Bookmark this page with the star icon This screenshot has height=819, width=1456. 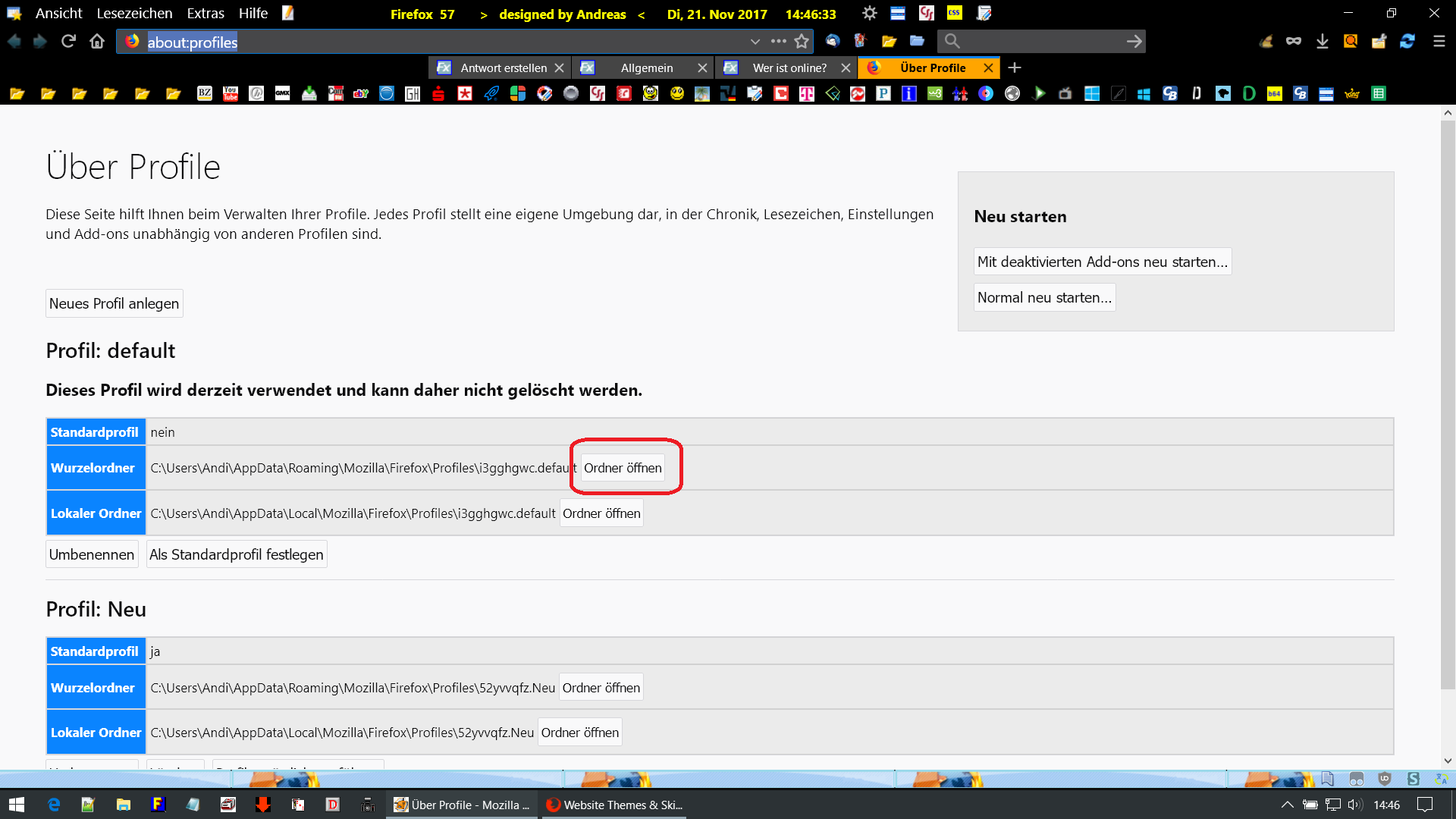click(x=802, y=41)
